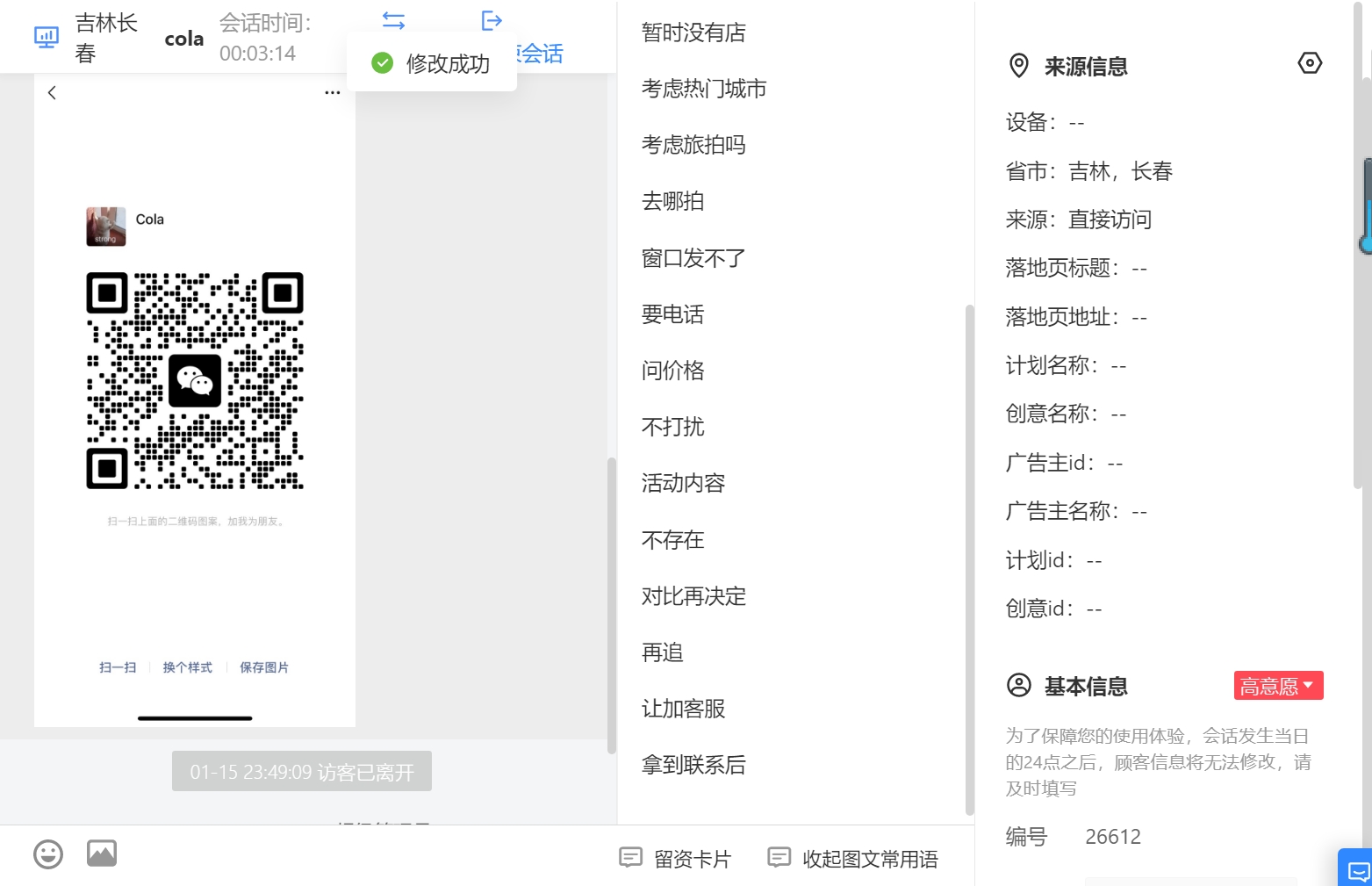The width and height of the screenshot is (1372, 886).
Task: Open the 高意愿 intent dropdown
Action: (x=1278, y=686)
